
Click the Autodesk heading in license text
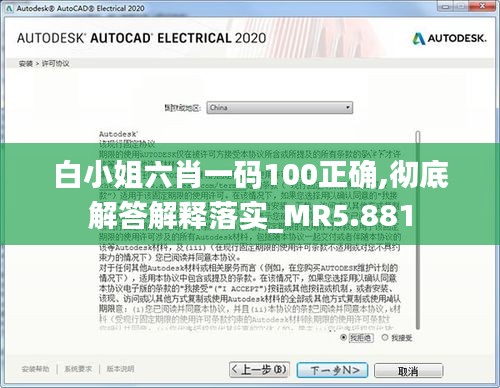coord(118,134)
